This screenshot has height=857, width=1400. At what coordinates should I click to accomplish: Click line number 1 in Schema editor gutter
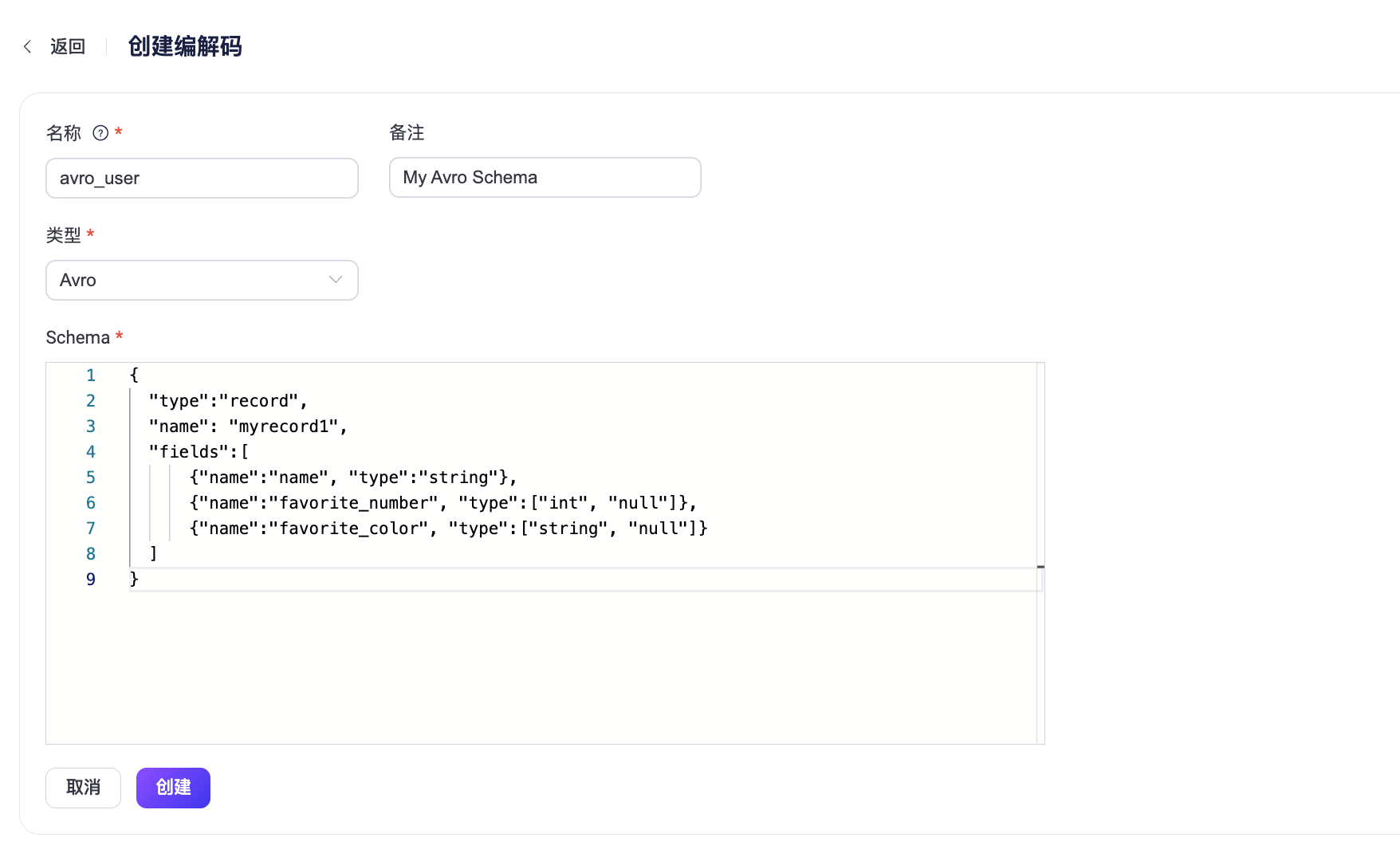91,375
